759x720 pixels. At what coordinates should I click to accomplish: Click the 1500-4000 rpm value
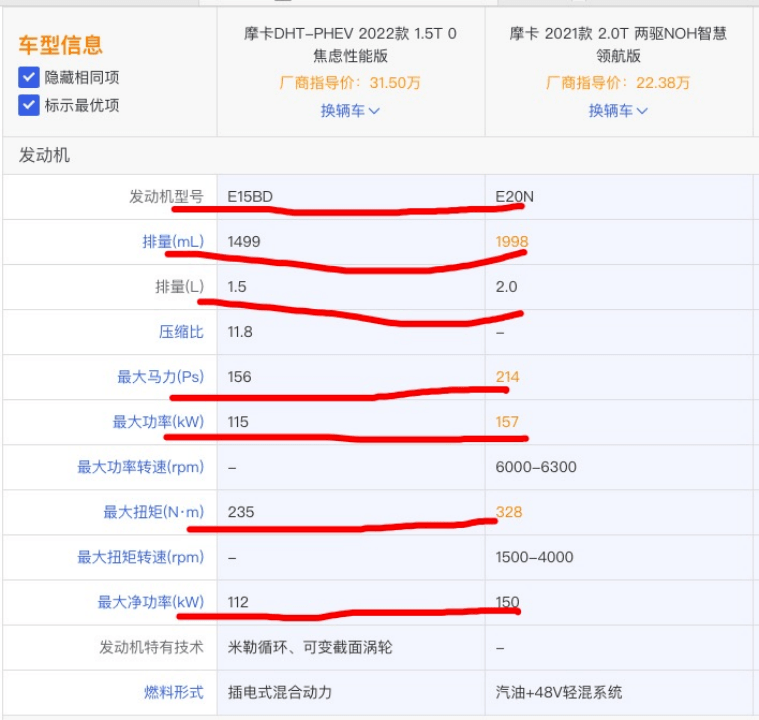pyautogui.click(x=534, y=557)
